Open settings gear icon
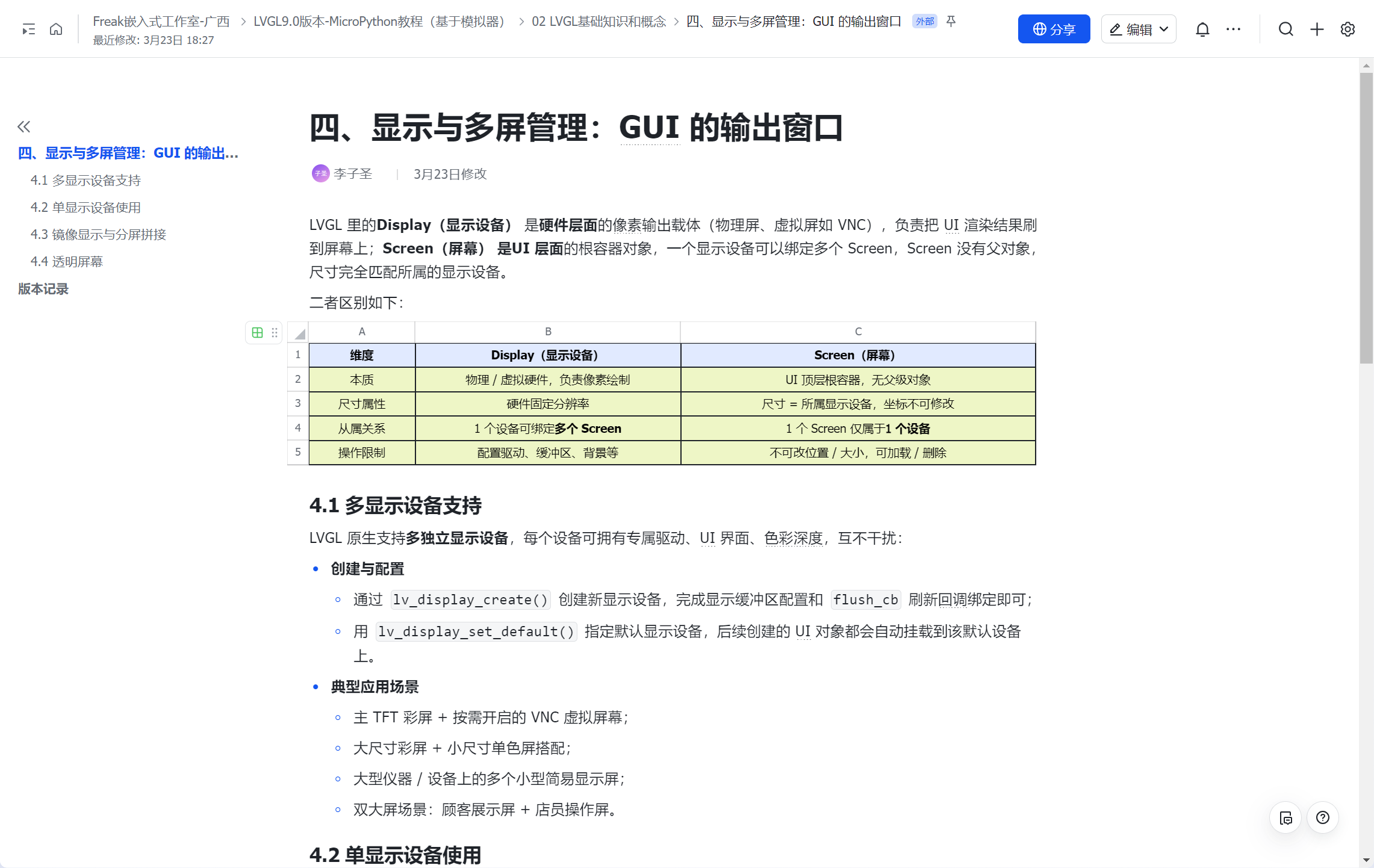Viewport: 1374px width, 868px height. (x=1348, y=29)
